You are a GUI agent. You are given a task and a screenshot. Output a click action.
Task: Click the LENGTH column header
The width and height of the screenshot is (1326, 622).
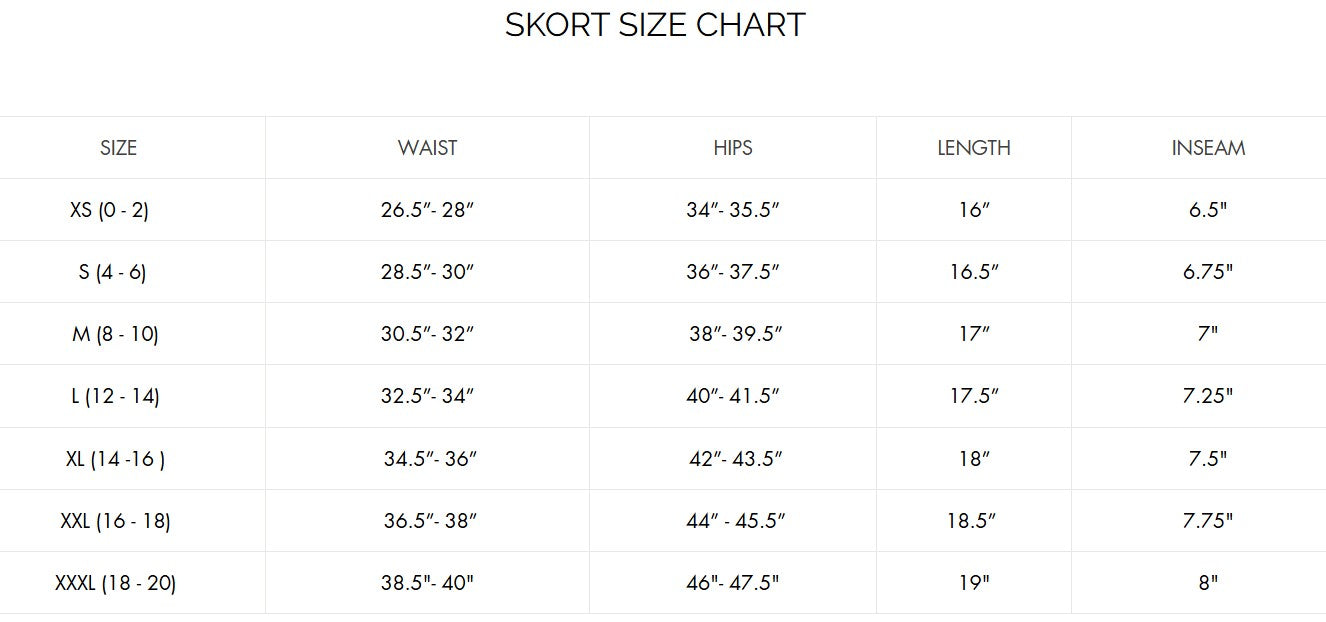(x=973, y=148)
